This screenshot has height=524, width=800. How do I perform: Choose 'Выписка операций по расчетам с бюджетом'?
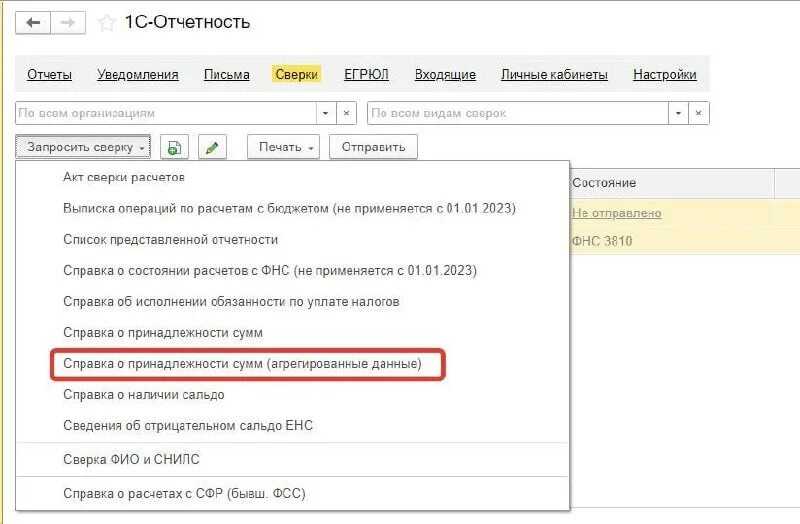point(292,209)
